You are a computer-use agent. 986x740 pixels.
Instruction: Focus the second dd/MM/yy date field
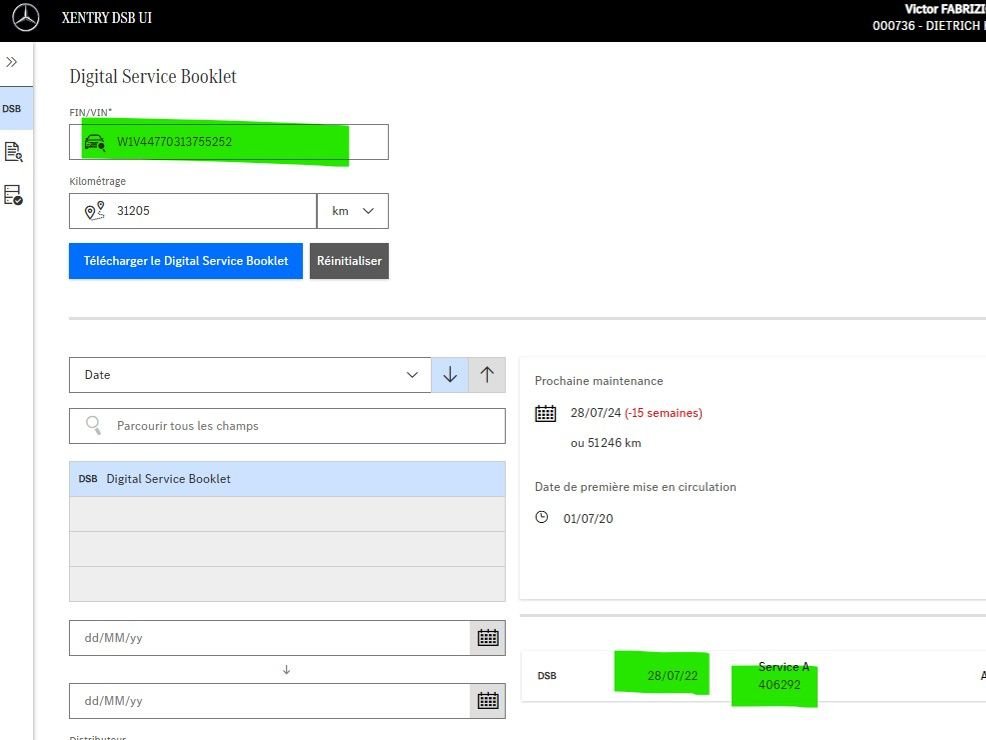pyautogui.click(x=270, y=700)
